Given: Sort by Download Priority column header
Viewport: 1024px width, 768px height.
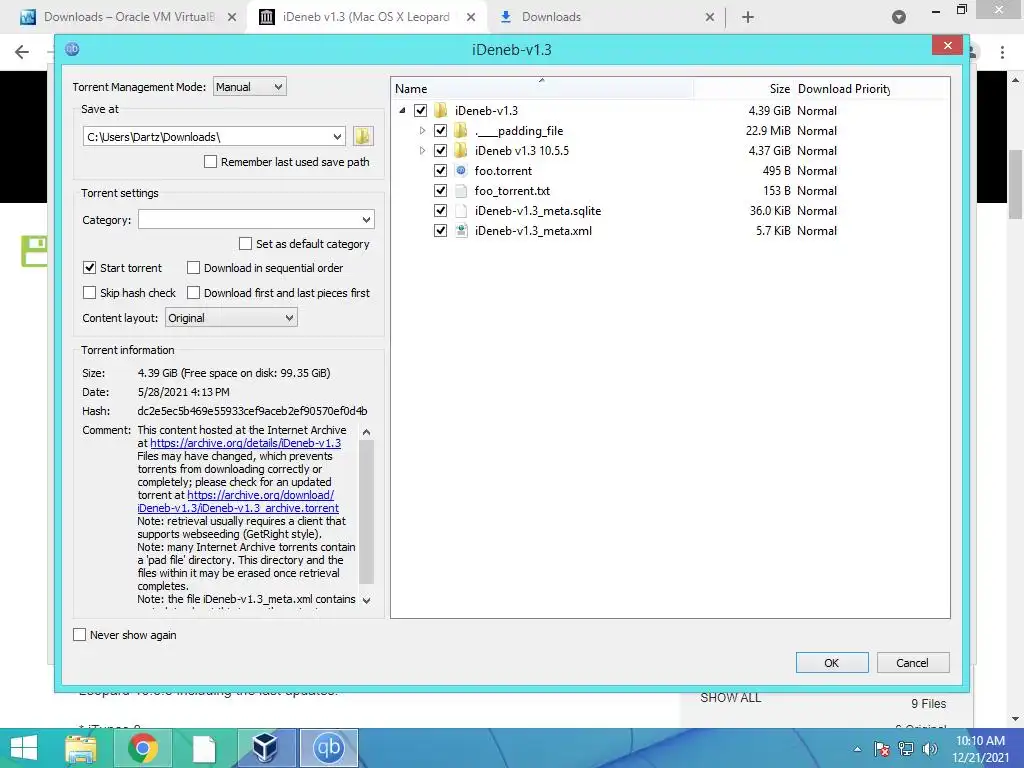Looking at the screenshot, I should pos(844,89).
